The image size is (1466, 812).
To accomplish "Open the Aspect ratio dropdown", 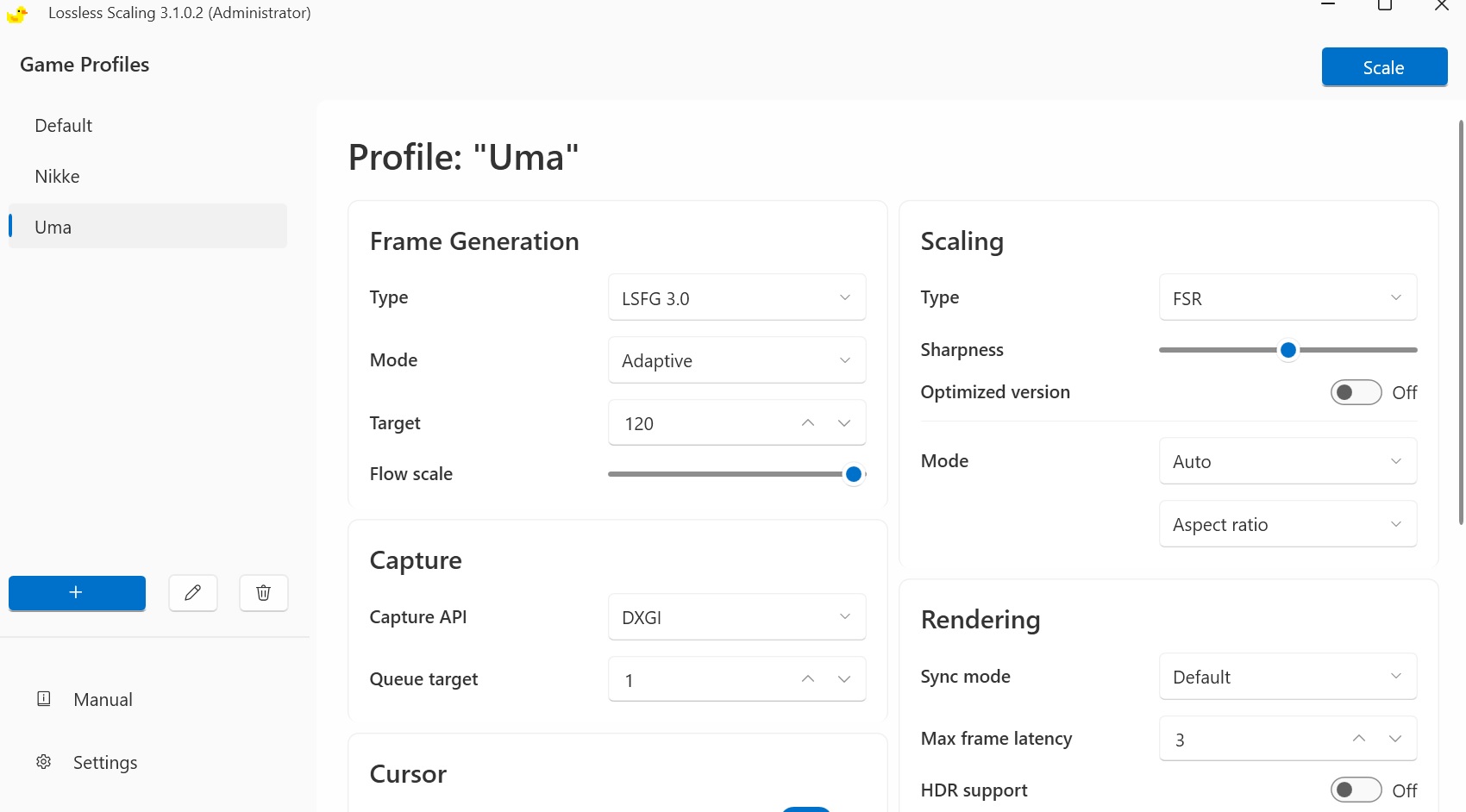I will [1288, 524].
